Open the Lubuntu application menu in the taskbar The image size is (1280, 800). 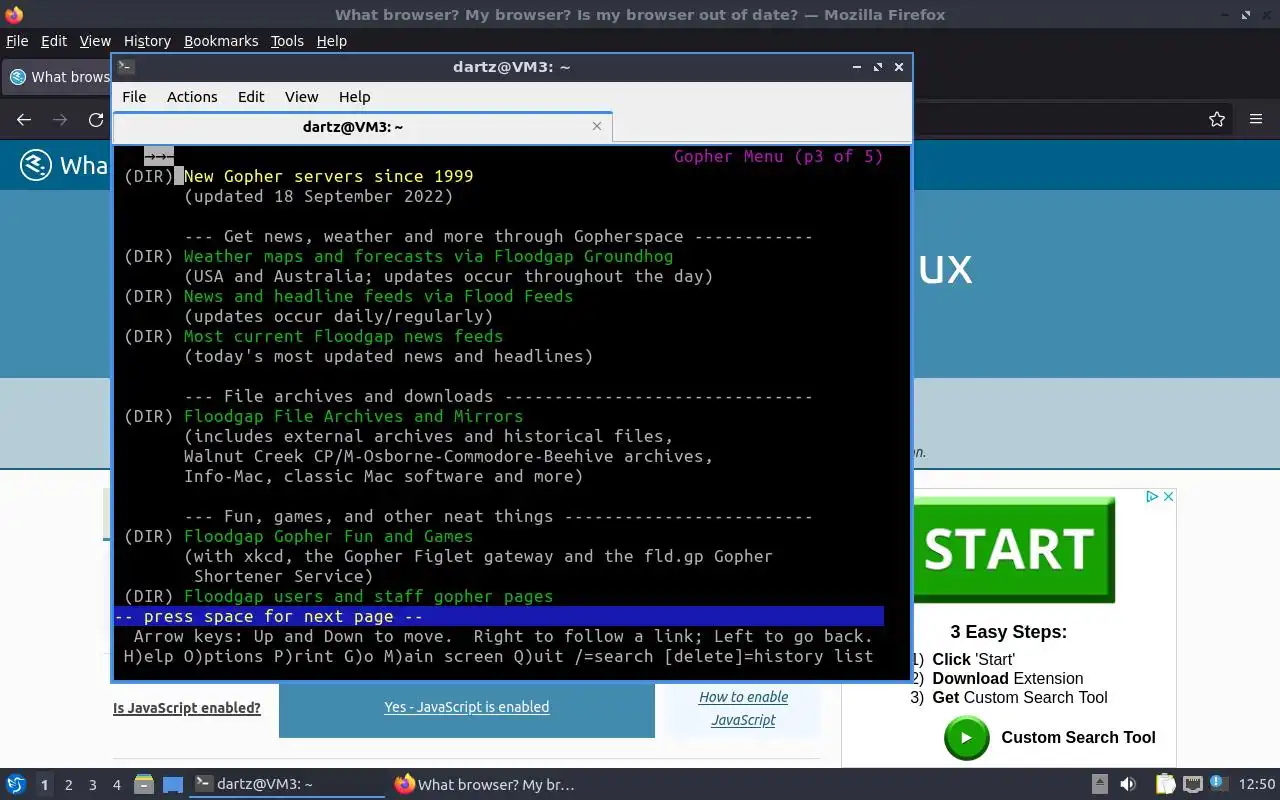15,784
